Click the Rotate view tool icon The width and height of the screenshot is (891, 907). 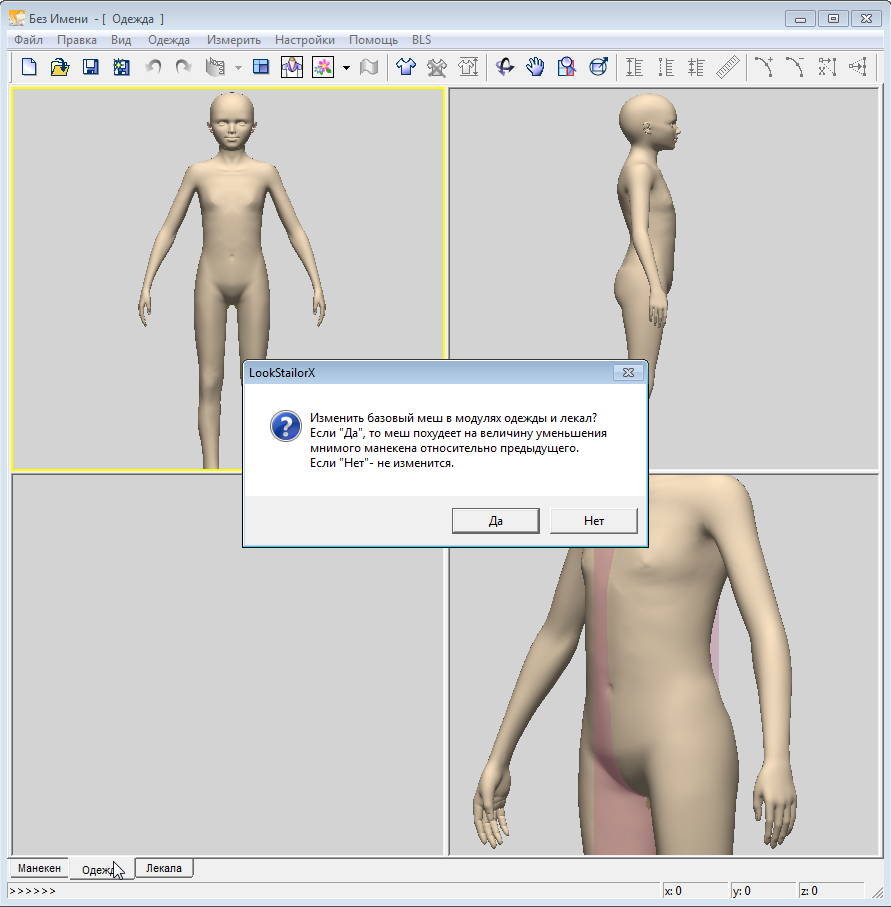pyautogui.click(x=505, y=67)
